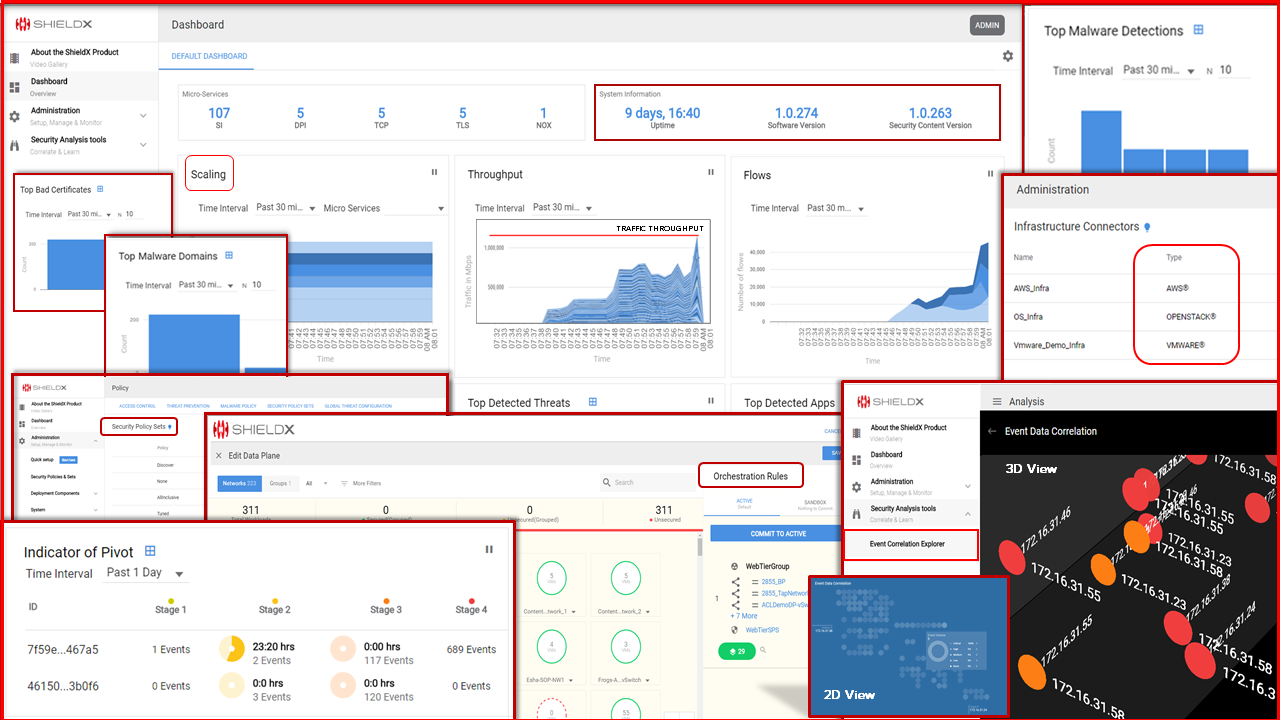Open Indicator of Pivot time interval dropdown
The image size is (1280, 720).
(x=179, y=574)
